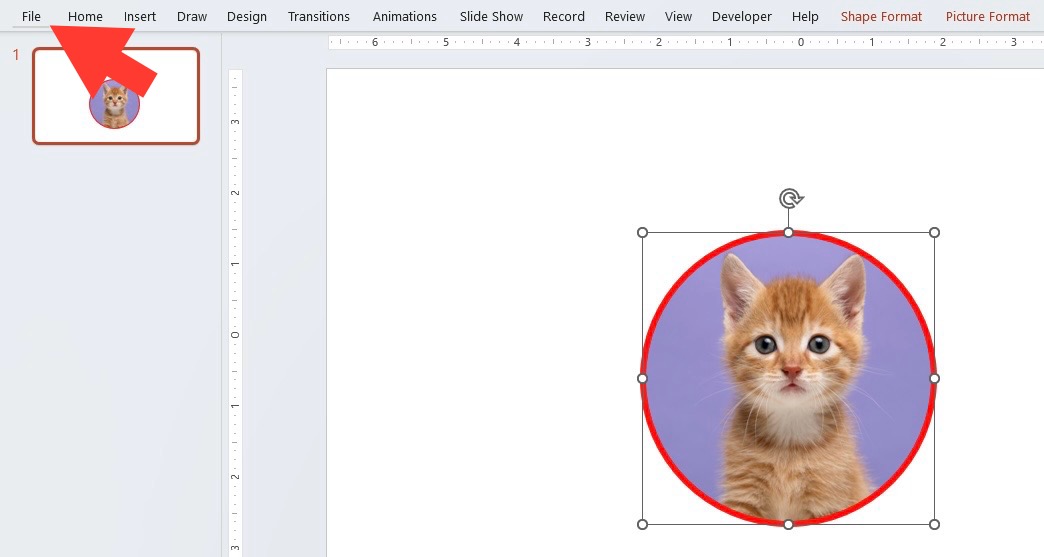Select the Developer tab

click(741, 17)
